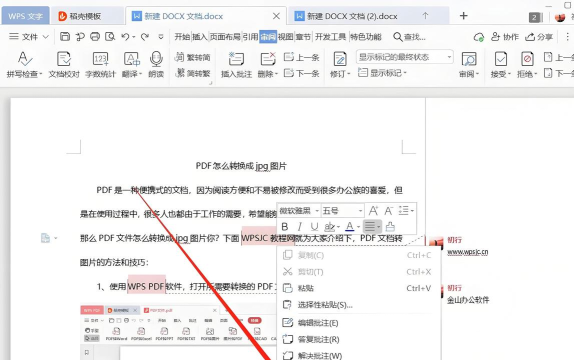Click the format painter brush in mini toolbar
This screenshot has height=360, width=574.
tap(390, 227)
